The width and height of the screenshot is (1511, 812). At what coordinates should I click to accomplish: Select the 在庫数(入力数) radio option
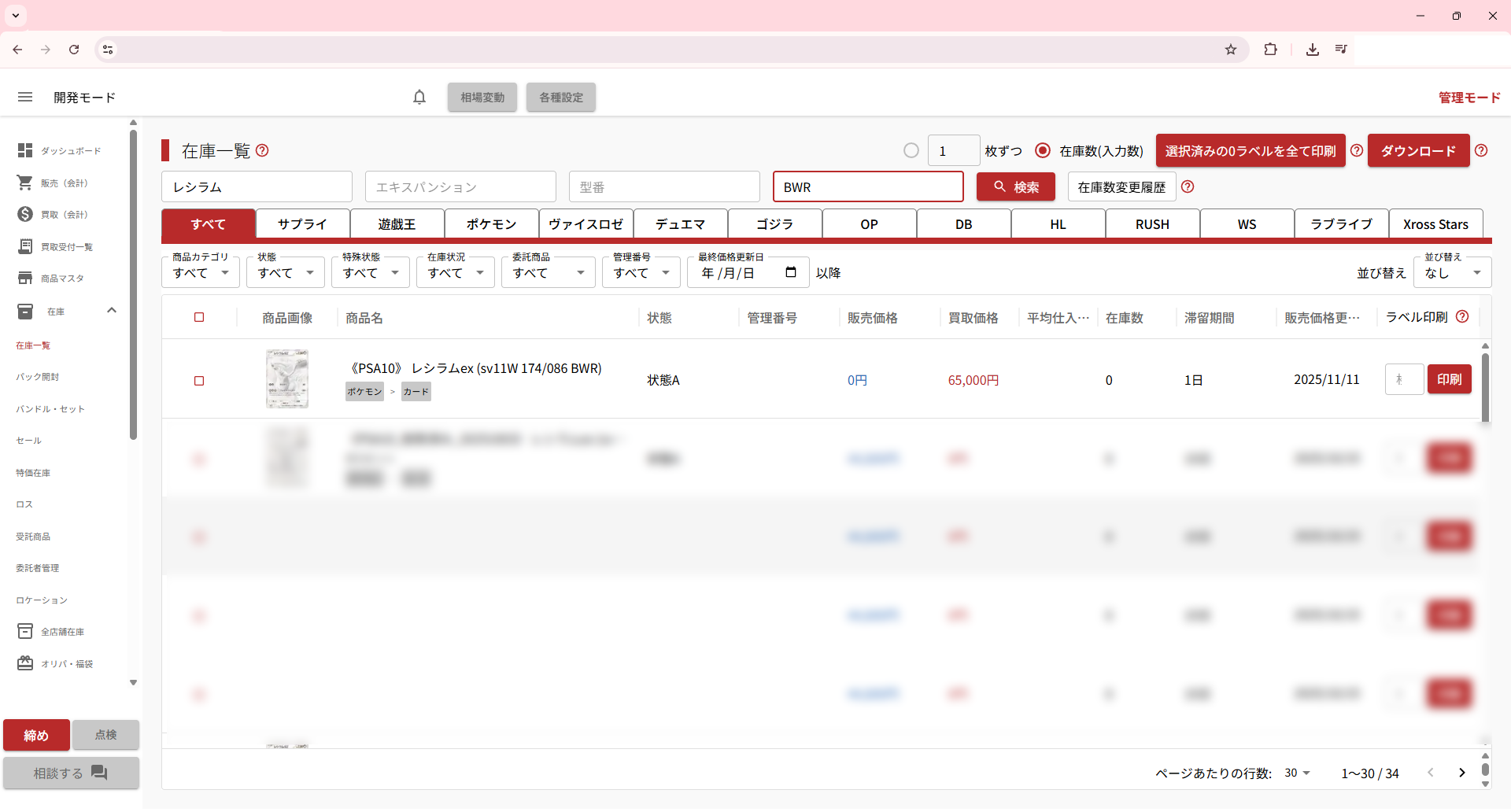point(1043,150)
